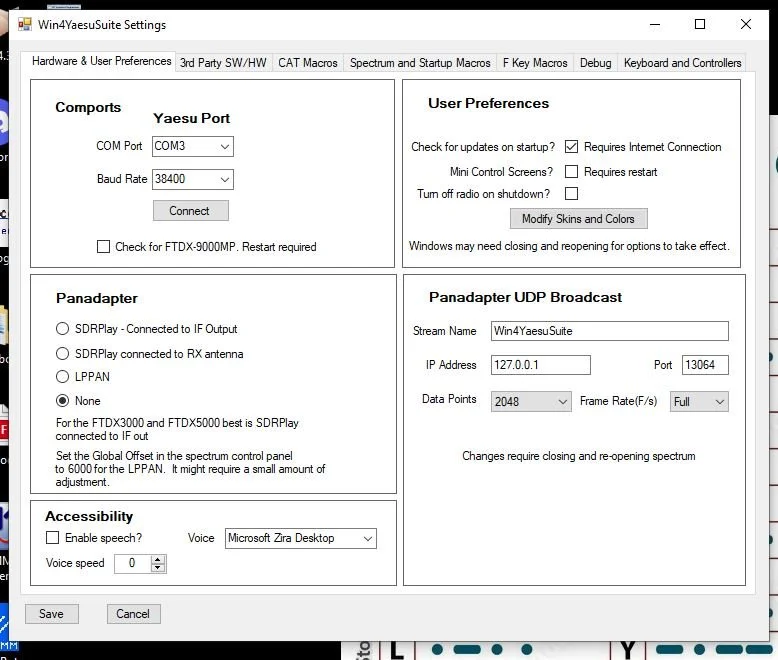Open the 3rd Party SW/HW tab

point(223,63)
